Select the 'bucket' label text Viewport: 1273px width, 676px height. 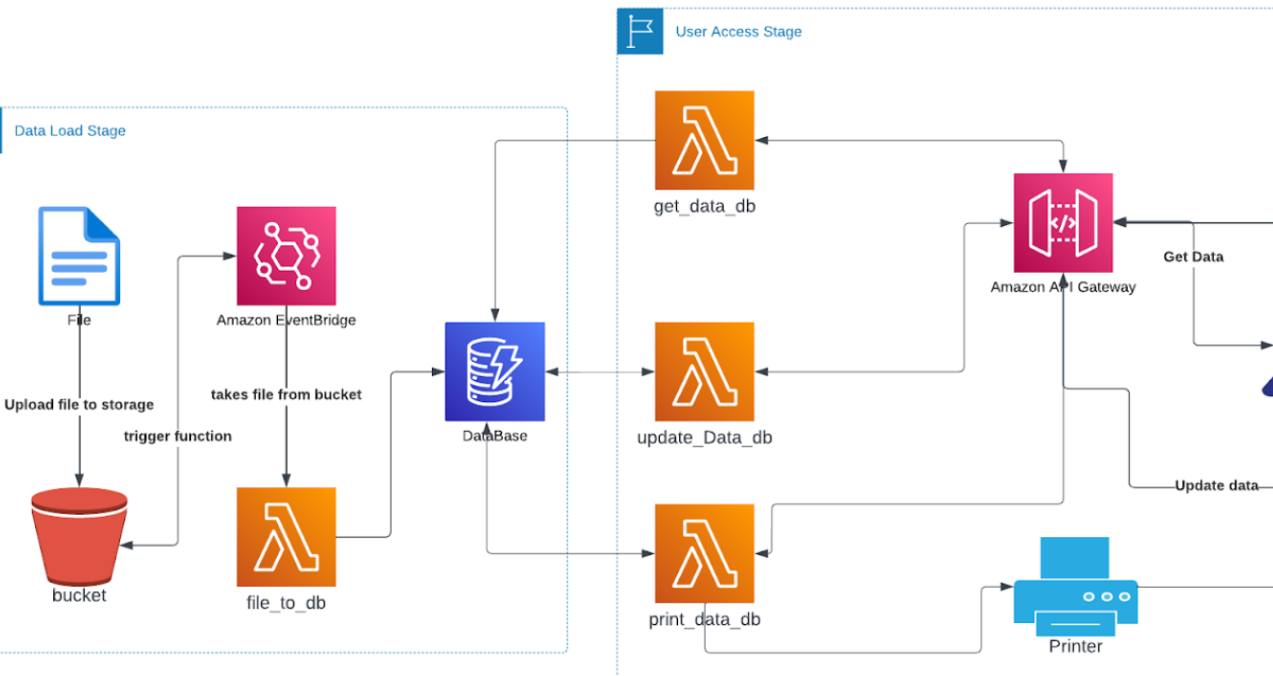[79, 596]
